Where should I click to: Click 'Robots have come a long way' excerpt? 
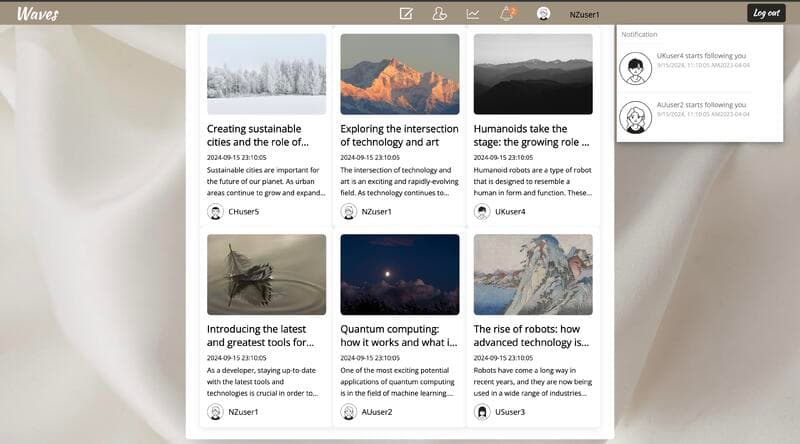(x=533, y=382)
